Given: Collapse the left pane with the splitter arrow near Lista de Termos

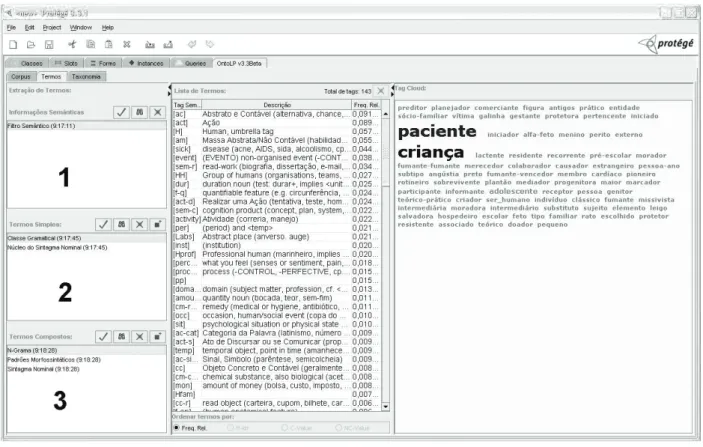Looking at the screenshot, I should pyautogui.click(x=169, y=87).
